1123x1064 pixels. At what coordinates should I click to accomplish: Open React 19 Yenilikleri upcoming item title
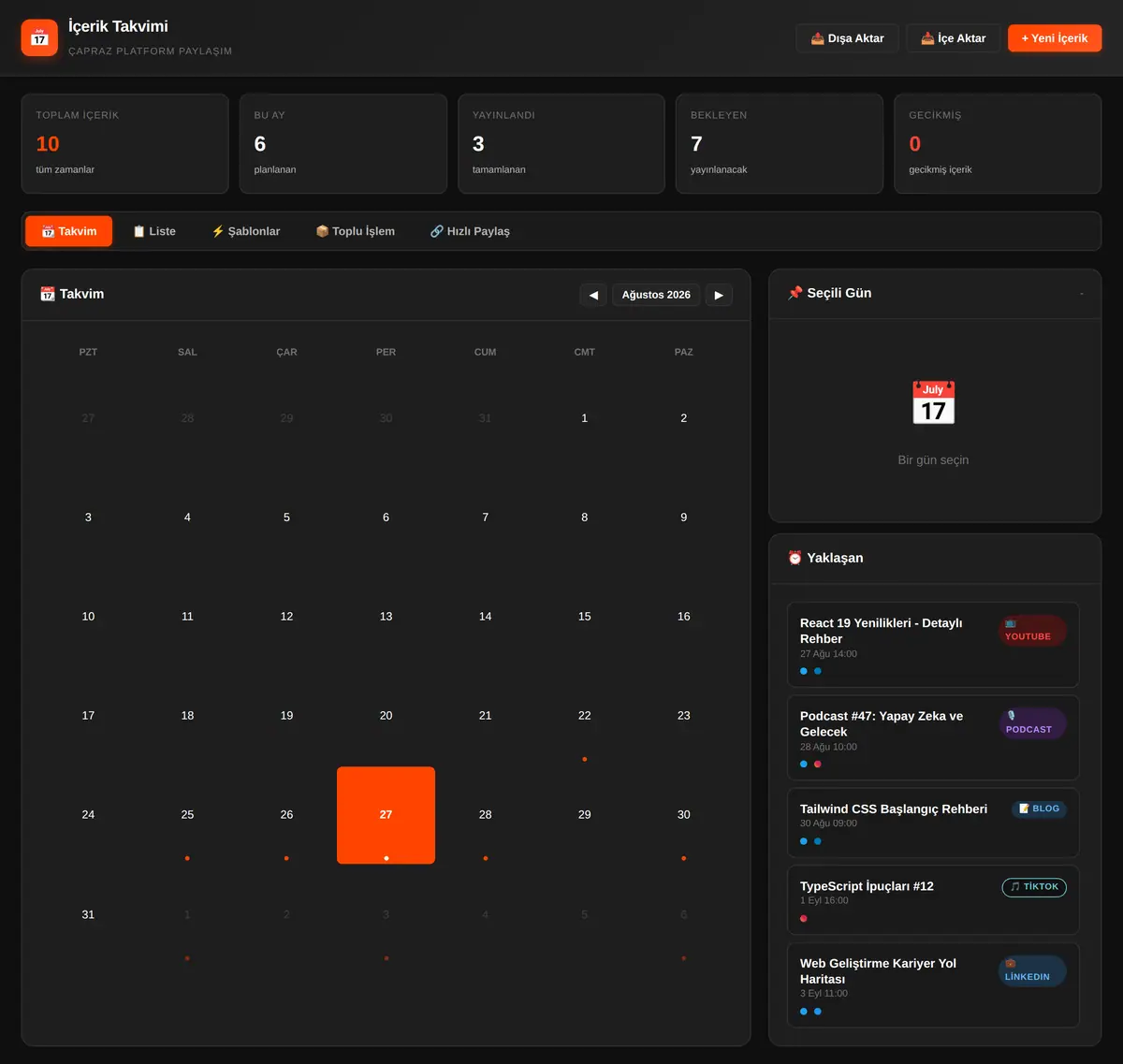(881, 631)
